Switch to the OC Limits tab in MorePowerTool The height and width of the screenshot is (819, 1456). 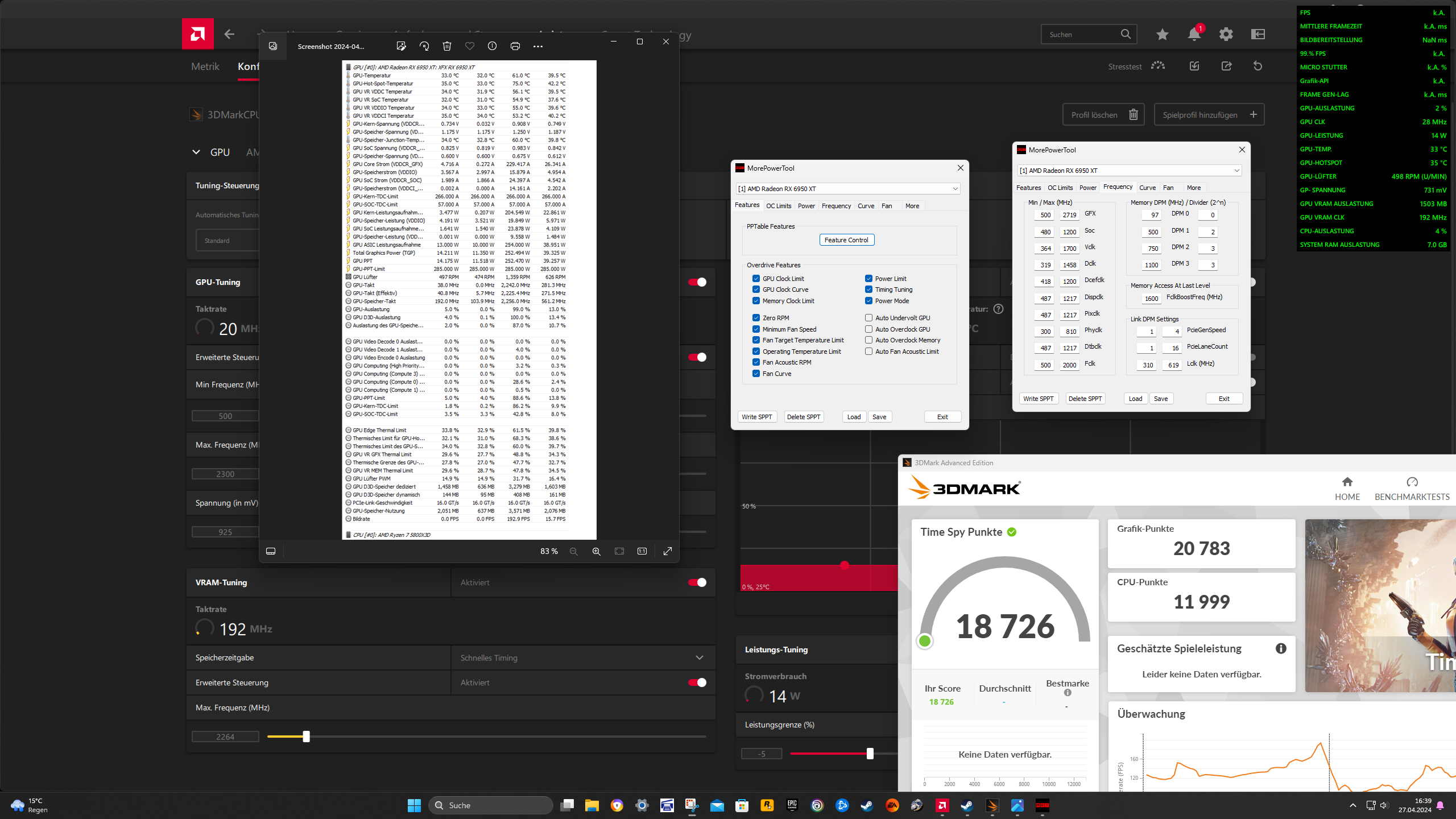click(778, 206)
